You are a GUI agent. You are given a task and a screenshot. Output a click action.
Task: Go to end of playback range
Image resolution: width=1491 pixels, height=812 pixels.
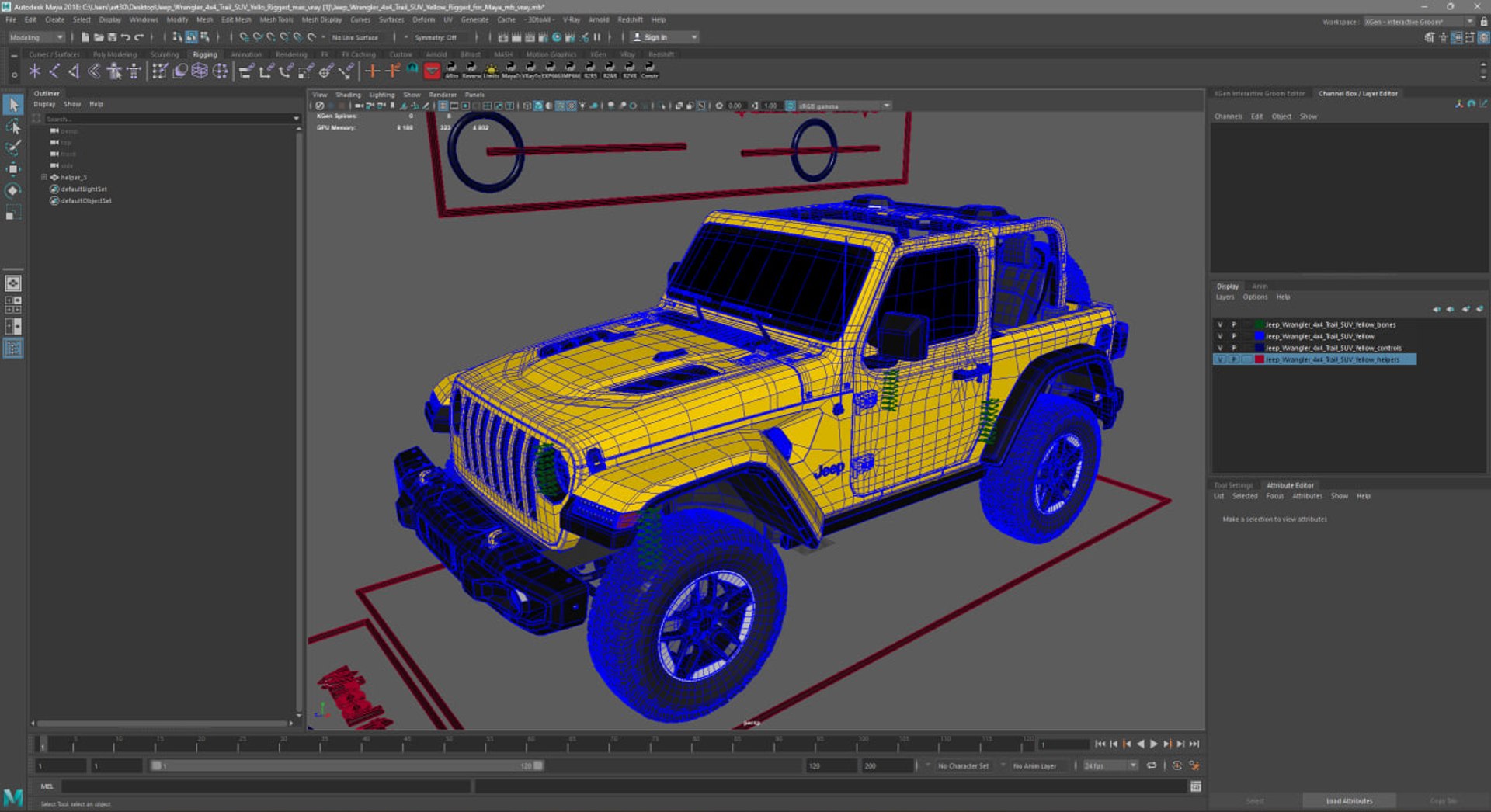1194,744
